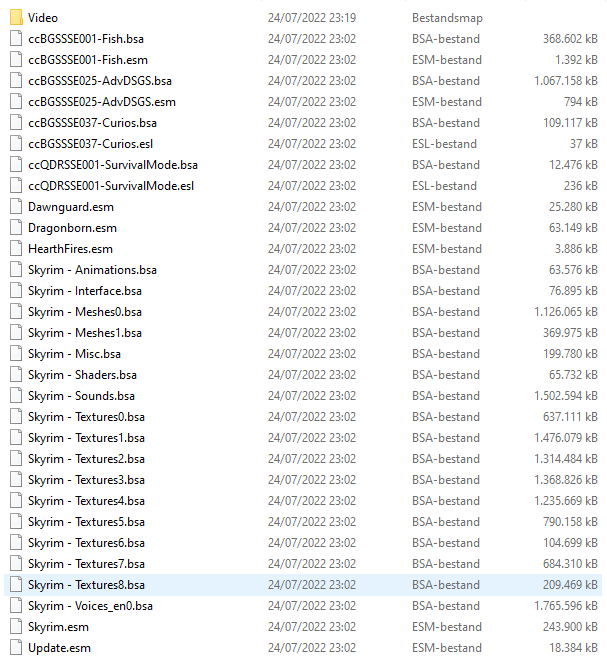
Task: Select file name Skyrim - Textures1.bsa
Action: 87,438
